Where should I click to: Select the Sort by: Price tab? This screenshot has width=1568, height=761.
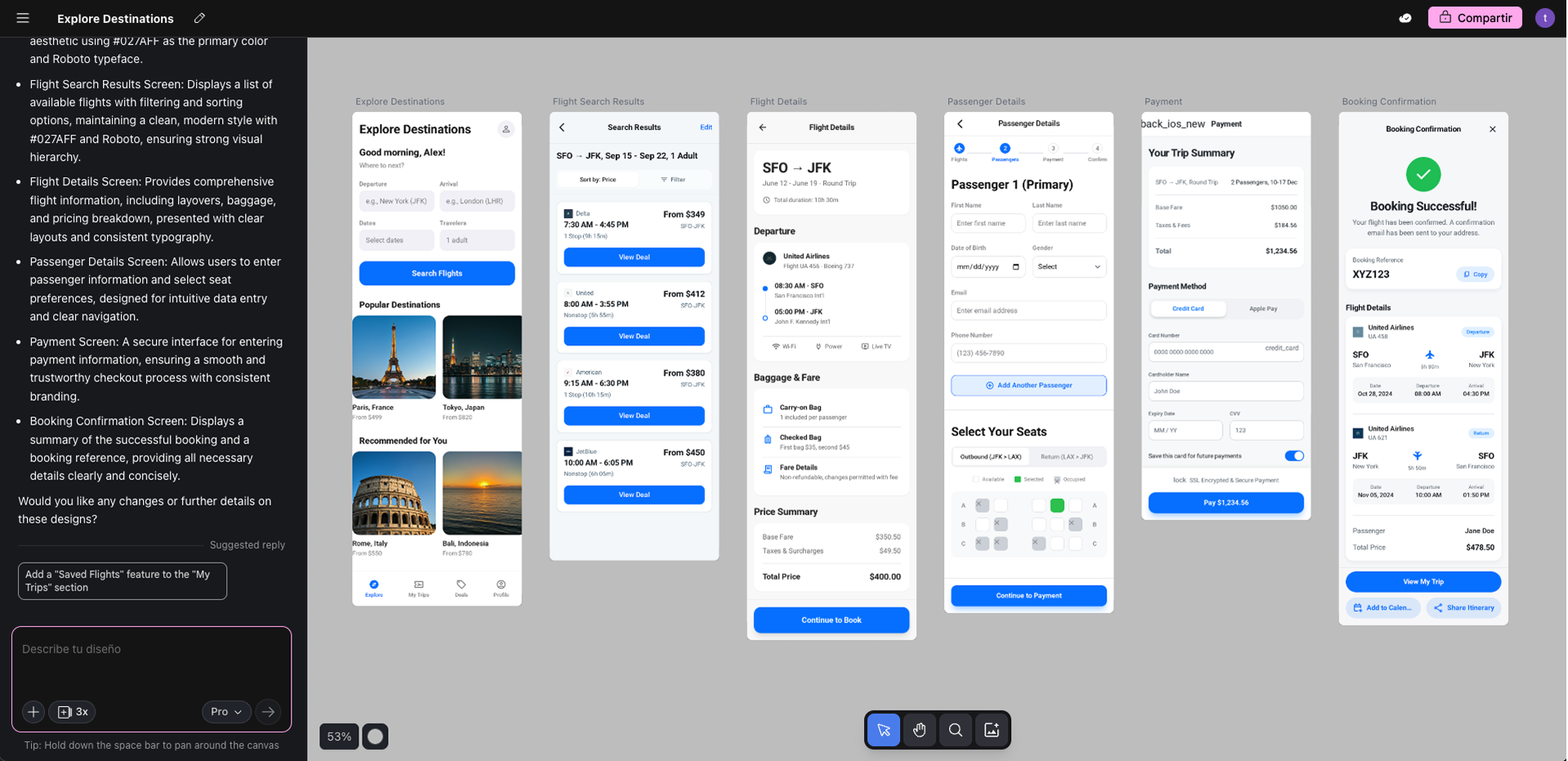pyautogui.click(x=598, y=180)
